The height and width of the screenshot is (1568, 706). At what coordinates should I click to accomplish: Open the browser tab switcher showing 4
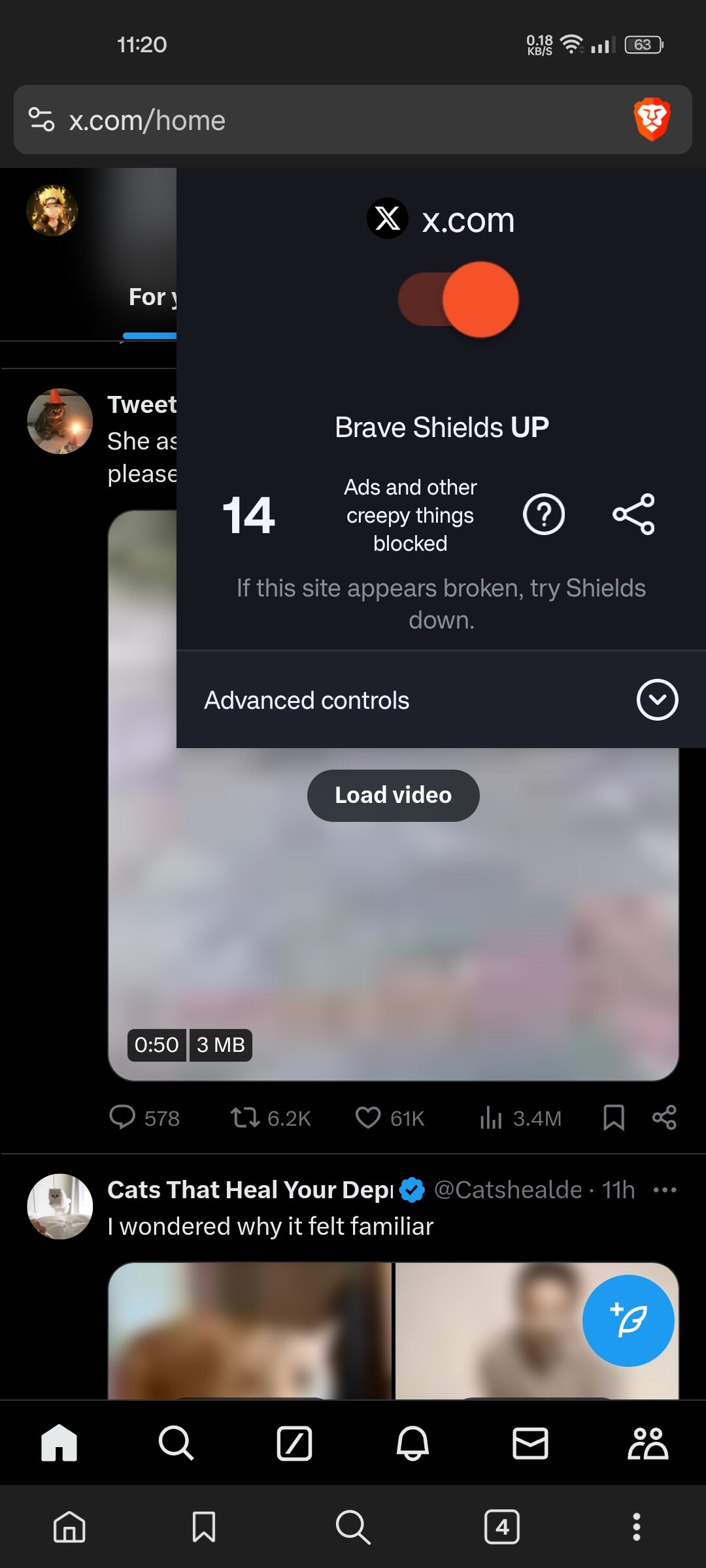click(x=502, y=1527)
